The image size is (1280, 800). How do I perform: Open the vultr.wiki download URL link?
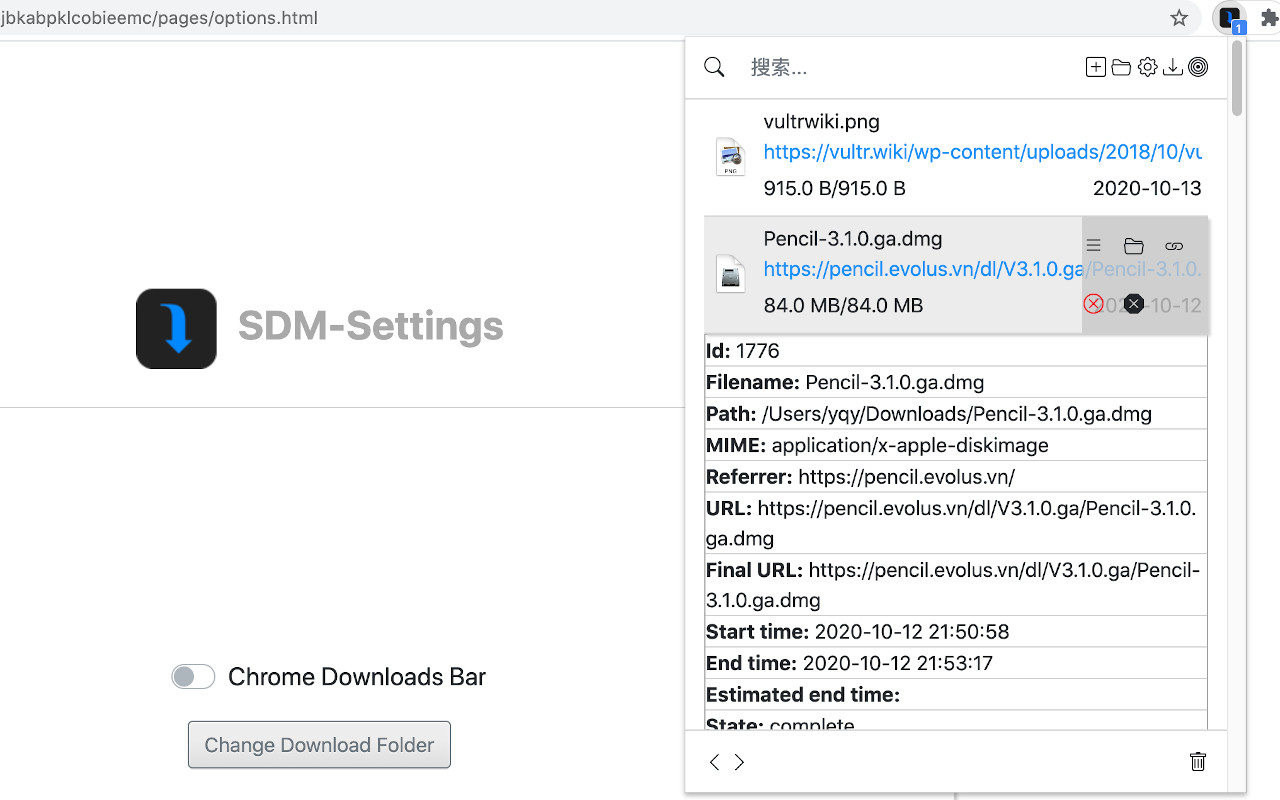[982, 152]
